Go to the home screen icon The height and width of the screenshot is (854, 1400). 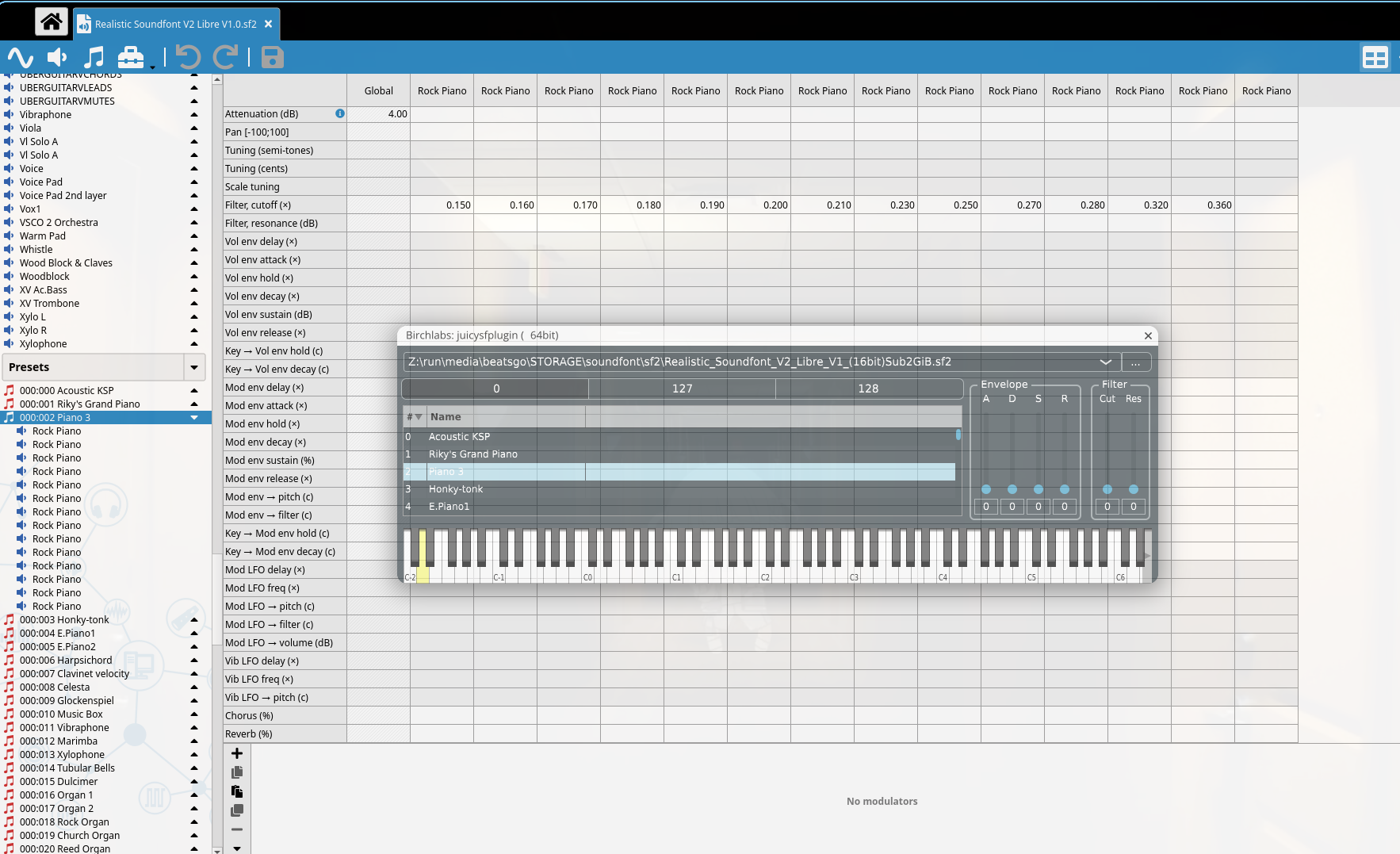pyautogui.click(x=52, y=22)
